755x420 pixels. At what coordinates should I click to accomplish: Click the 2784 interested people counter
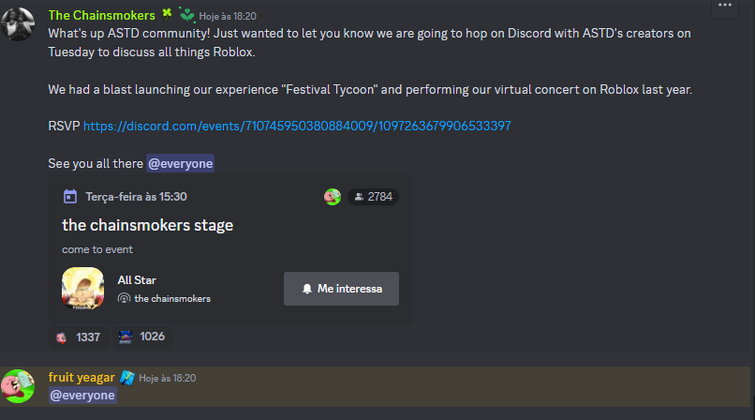pyautogui.click(x=373, y=197)
